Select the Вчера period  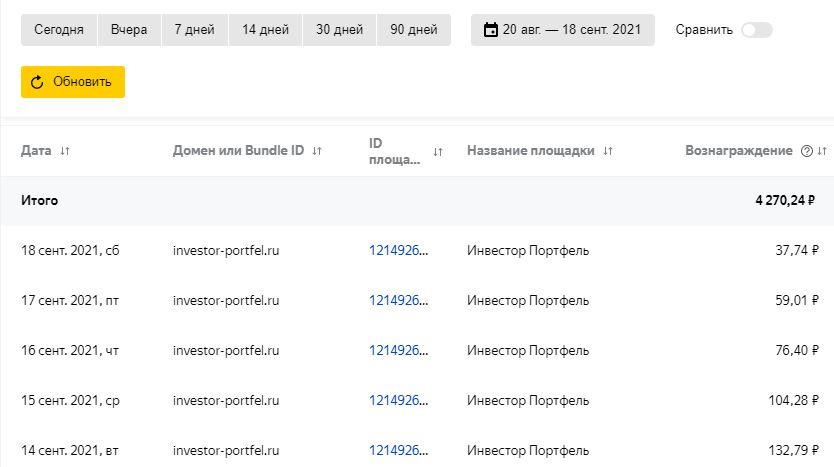coord(129,30)
